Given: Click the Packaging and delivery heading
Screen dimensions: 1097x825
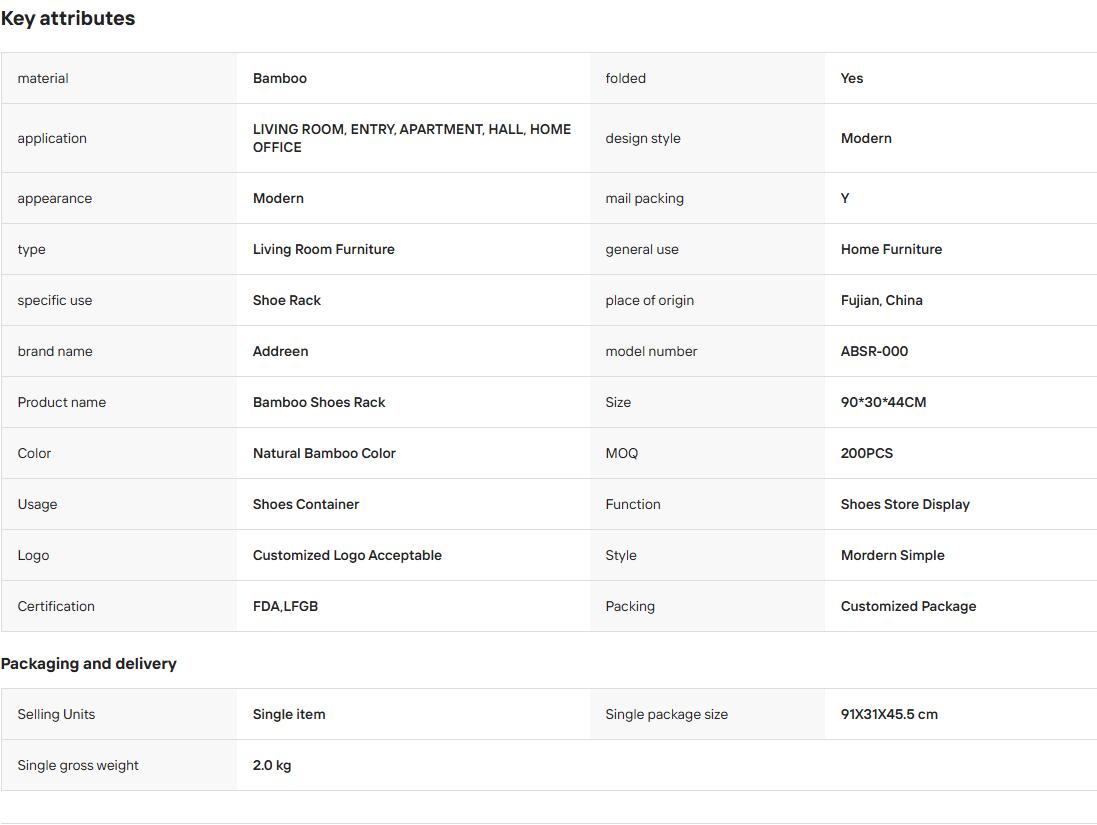Looking at the screenshot, I should coord(89,663).
